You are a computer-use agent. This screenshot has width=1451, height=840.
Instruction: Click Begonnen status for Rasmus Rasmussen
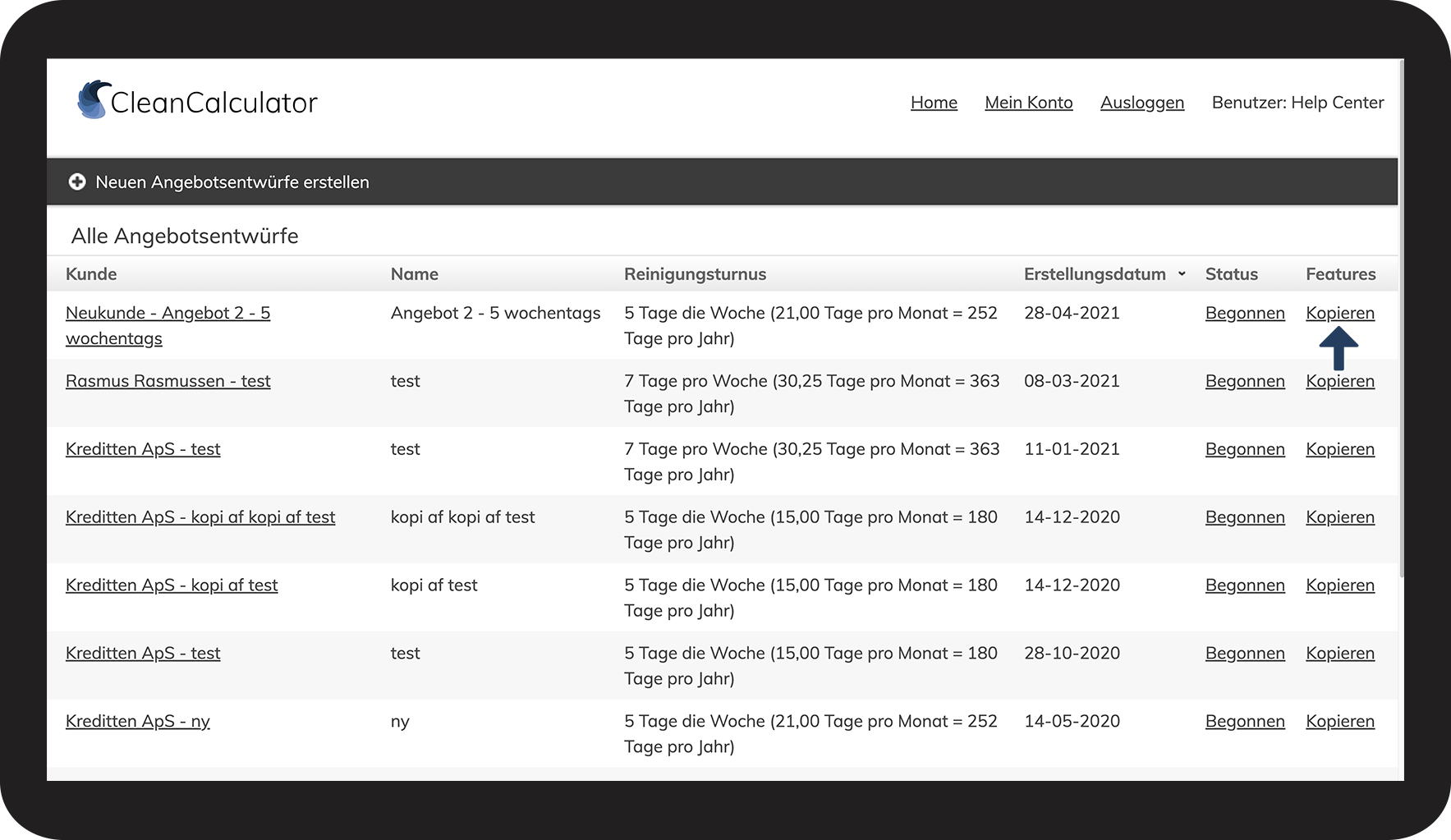coord(1244,381)
